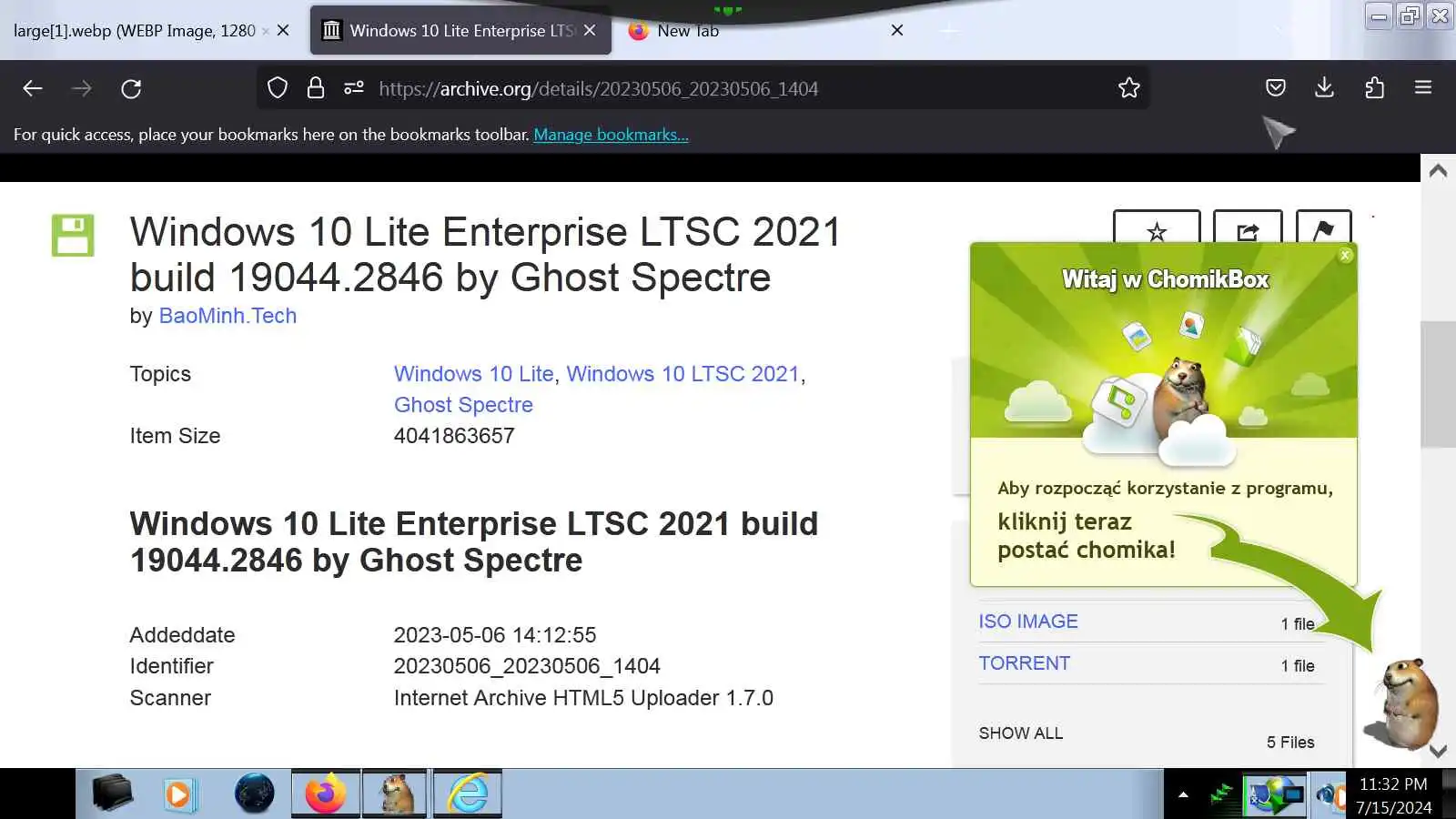The image size is (1456, 819).
Task: Open the Windows 10 LTSC 2021 topic link
Action: pyautogui.click(x=682, y=374)
